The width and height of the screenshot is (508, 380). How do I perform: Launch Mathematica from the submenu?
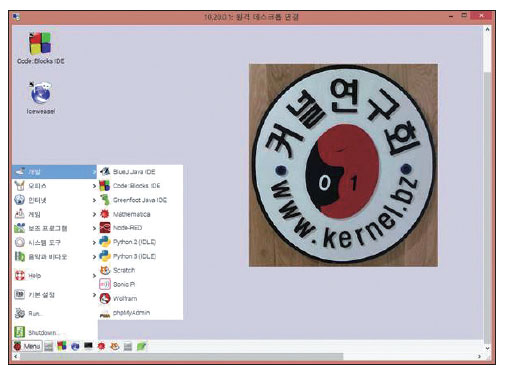point(140,214)
